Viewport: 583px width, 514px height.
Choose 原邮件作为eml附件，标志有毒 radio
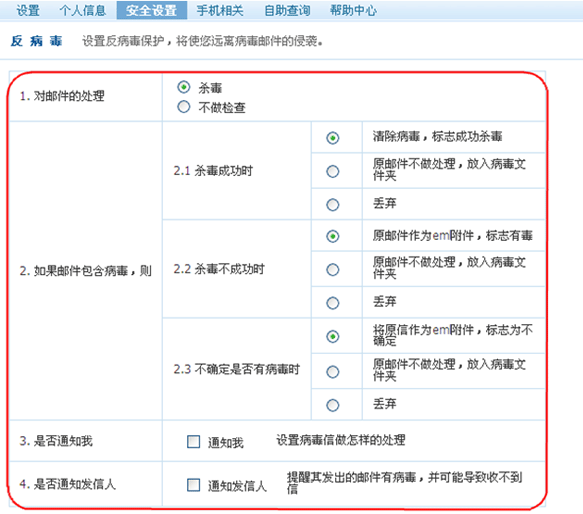(x=332, y=236)
